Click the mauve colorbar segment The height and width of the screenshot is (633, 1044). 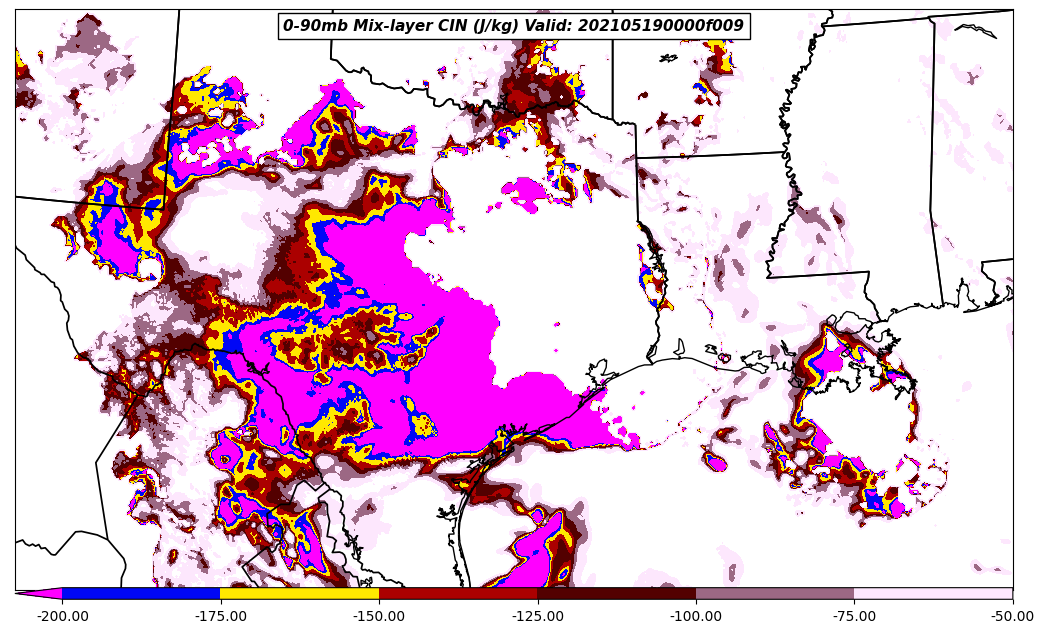tap(775, 594)
